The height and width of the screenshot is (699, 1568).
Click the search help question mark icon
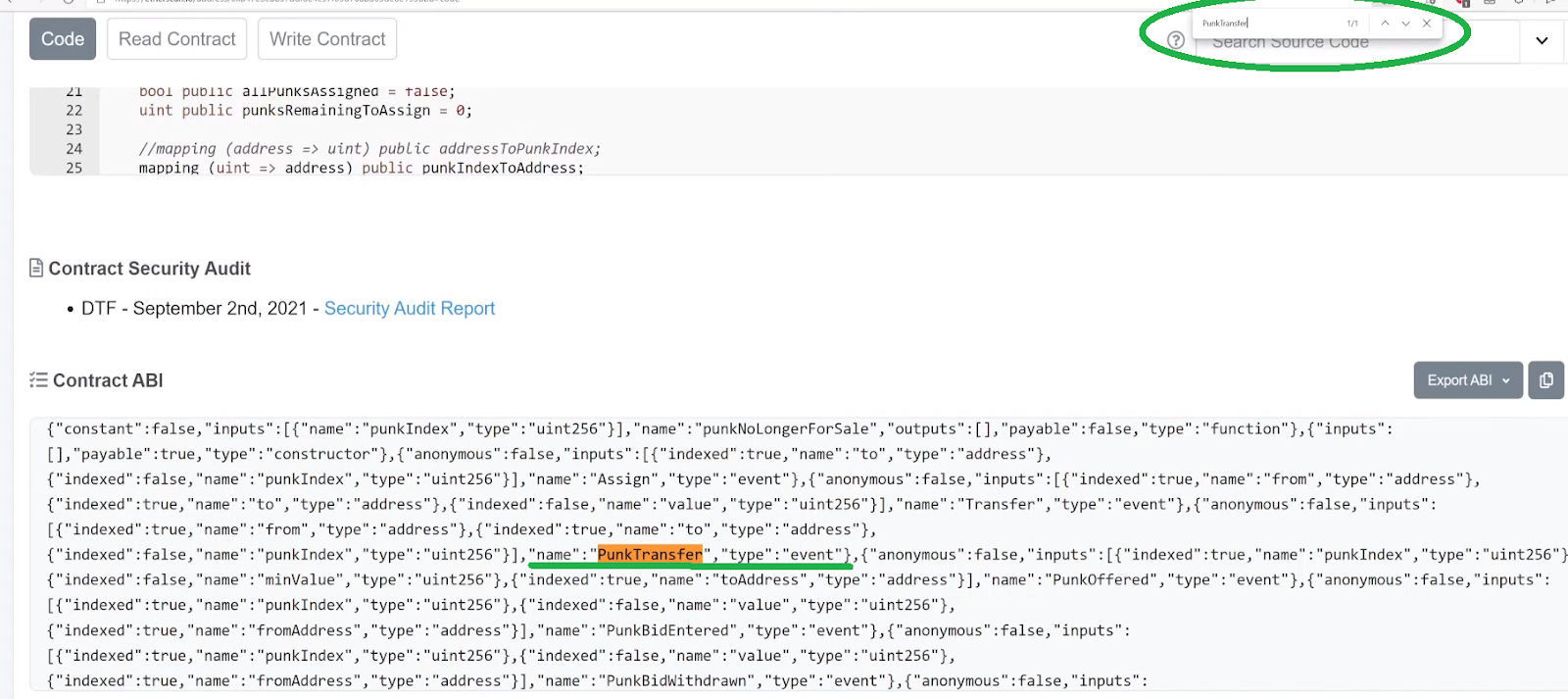(x=1176, y=40)
